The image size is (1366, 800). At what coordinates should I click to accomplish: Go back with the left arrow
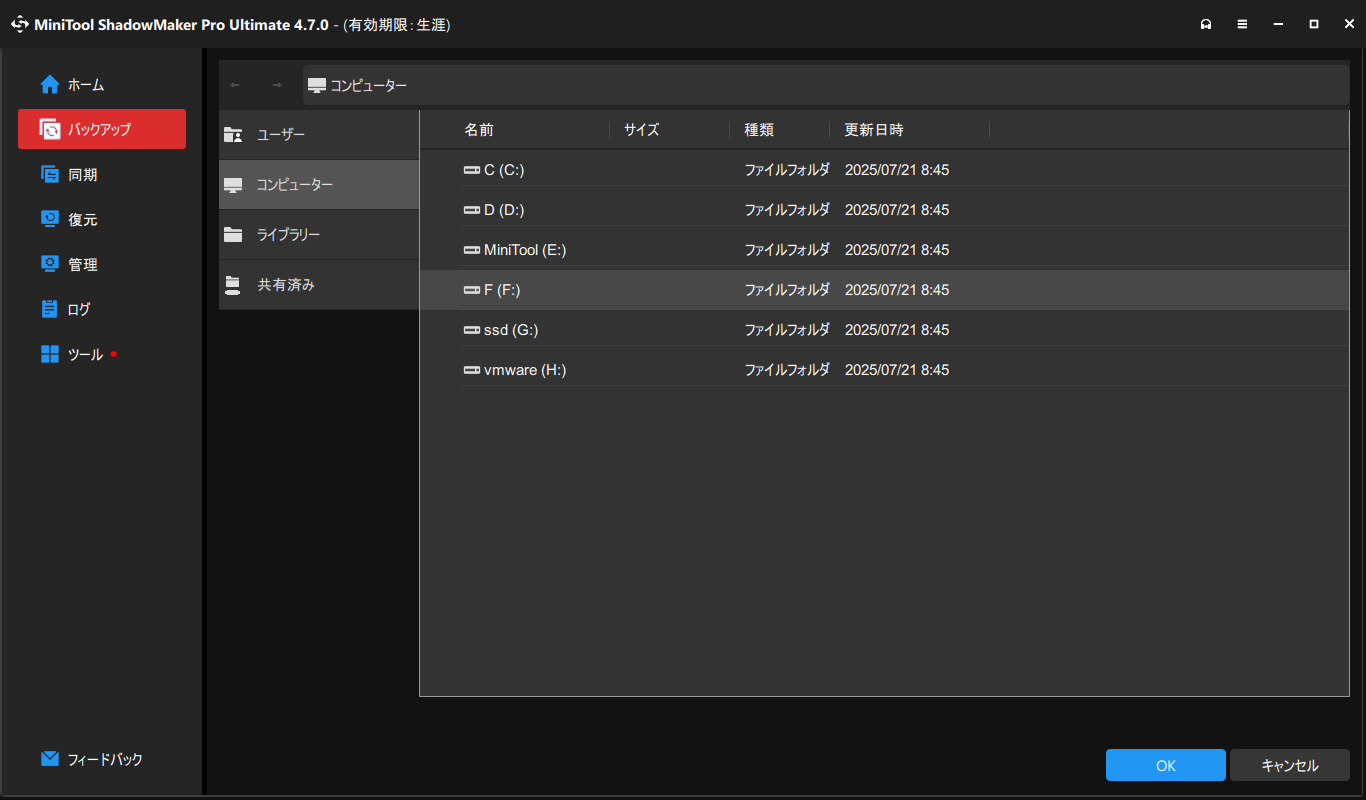point(235,85)
